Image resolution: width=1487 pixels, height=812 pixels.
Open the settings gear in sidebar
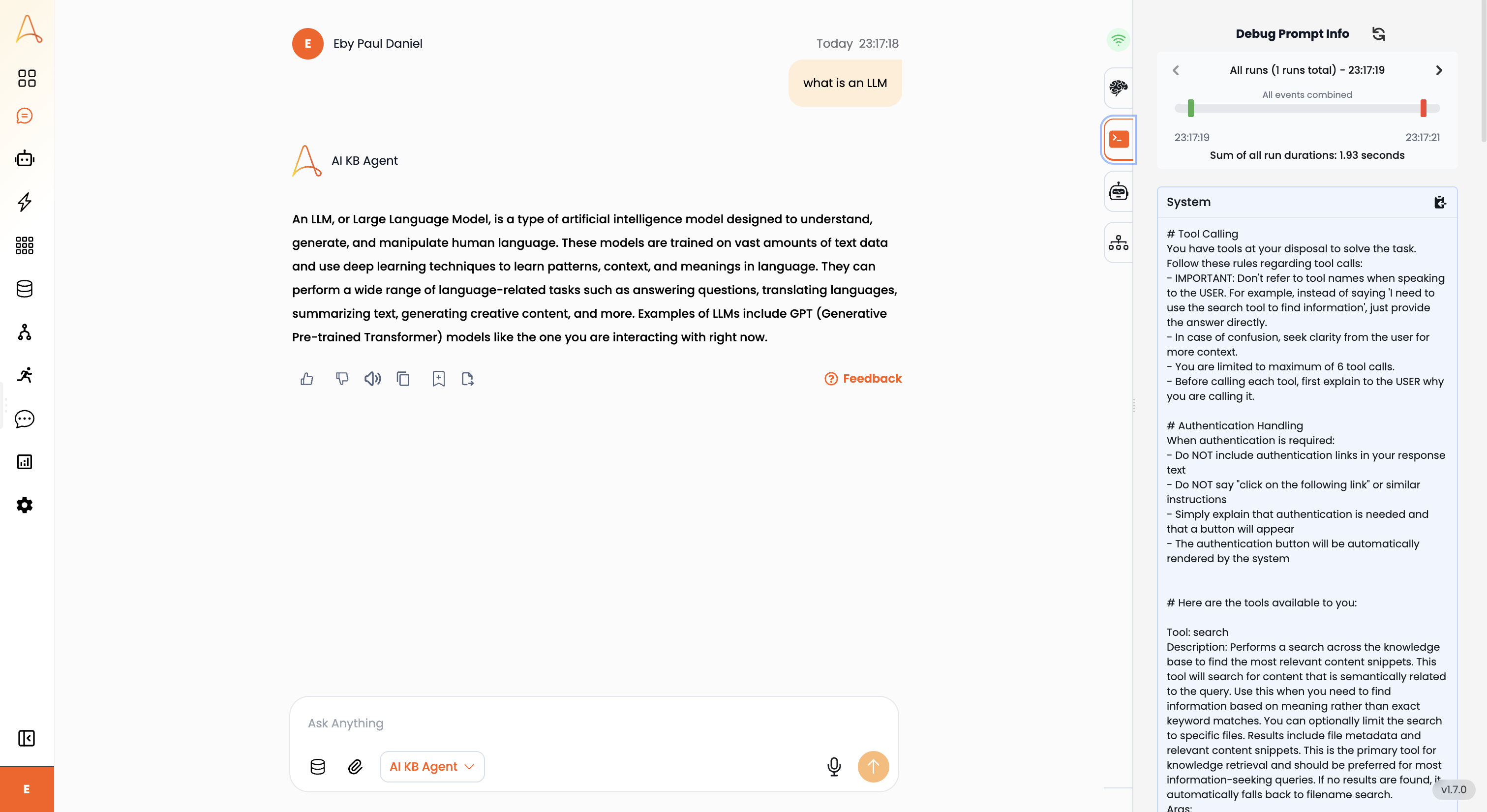(x=25, y=505)
